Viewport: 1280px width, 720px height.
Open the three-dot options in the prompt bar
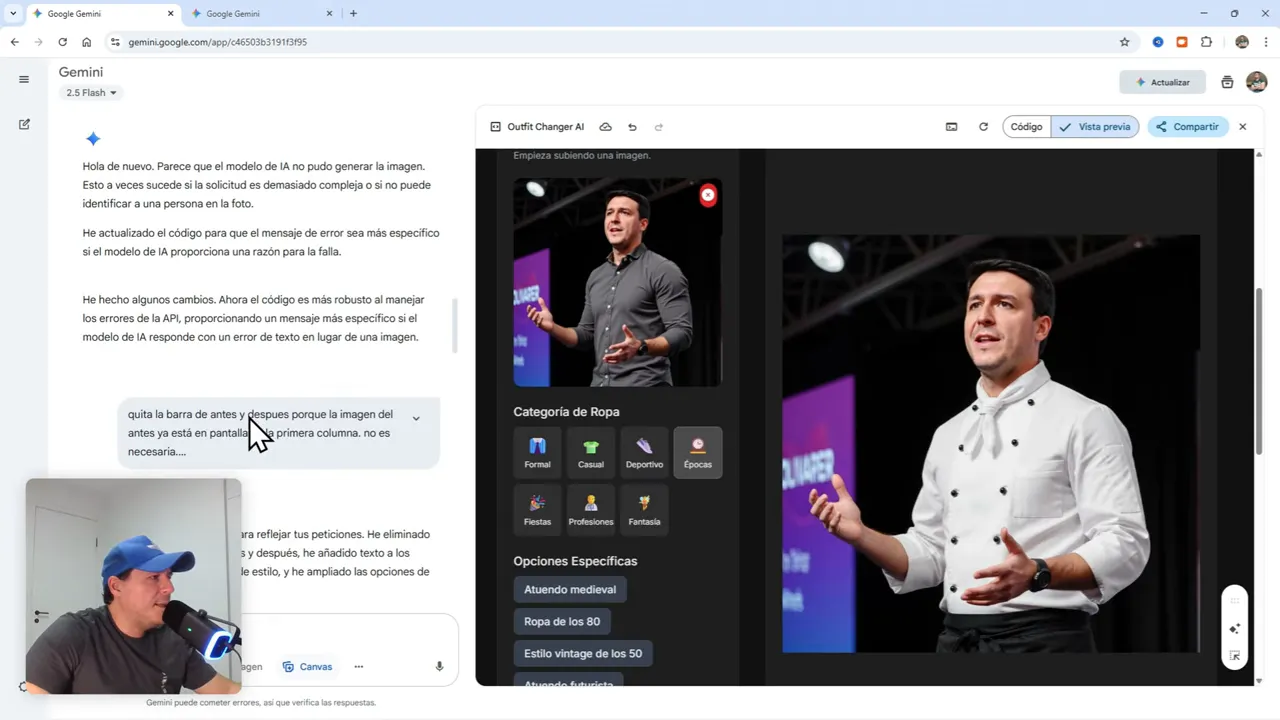[358, 666]
